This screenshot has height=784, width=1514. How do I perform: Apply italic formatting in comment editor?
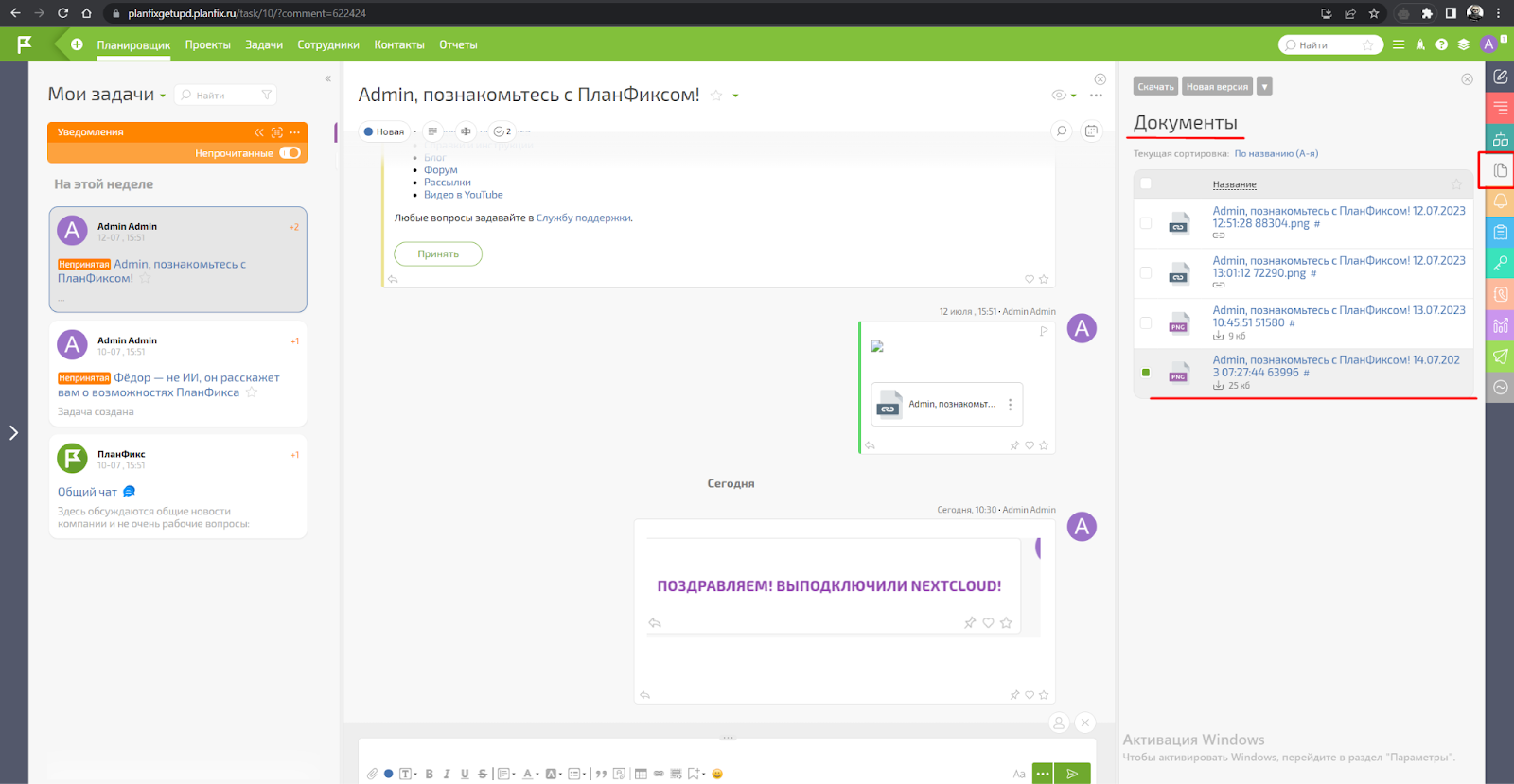[x=447, y=774]
